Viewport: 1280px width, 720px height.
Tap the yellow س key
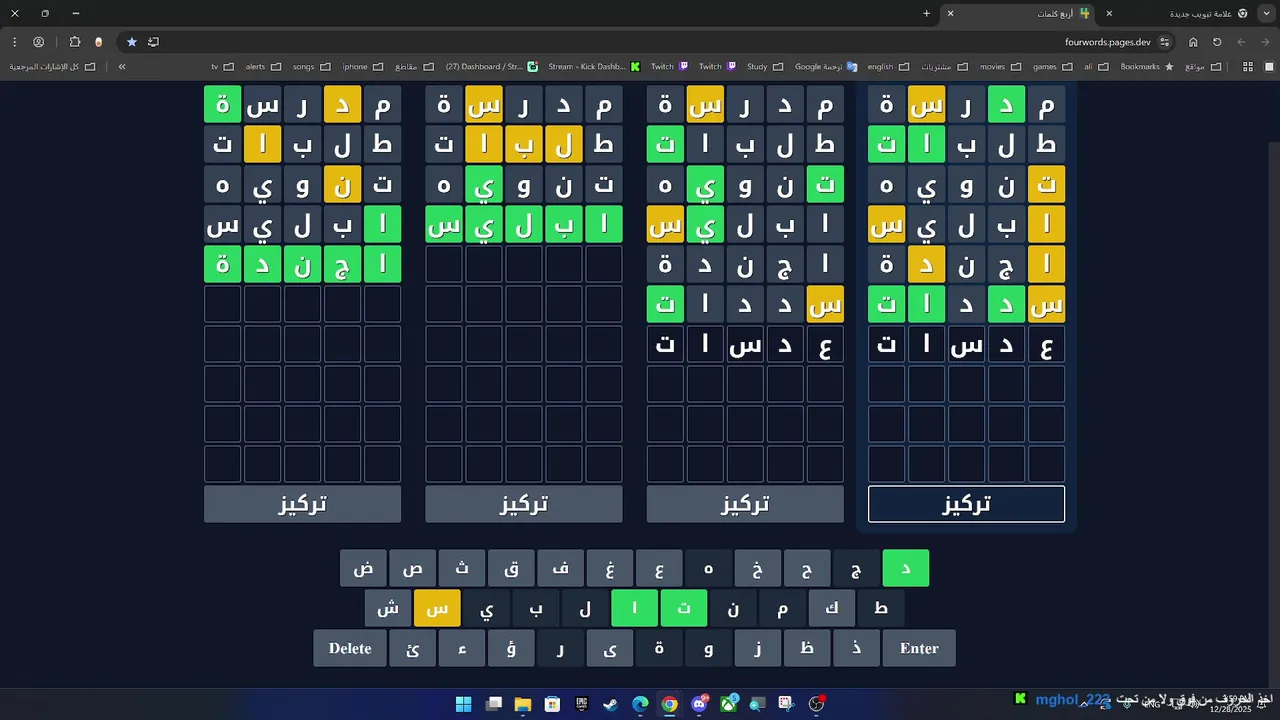[x=437, y=608]
